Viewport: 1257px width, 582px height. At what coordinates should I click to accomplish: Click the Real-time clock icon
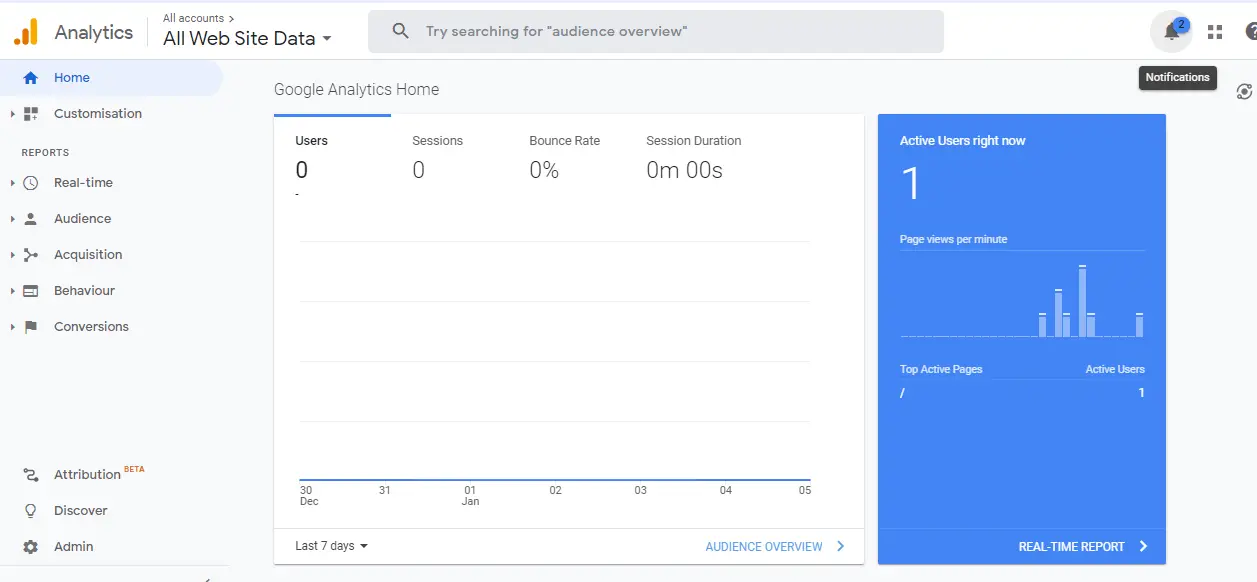[x=31, y=183]
